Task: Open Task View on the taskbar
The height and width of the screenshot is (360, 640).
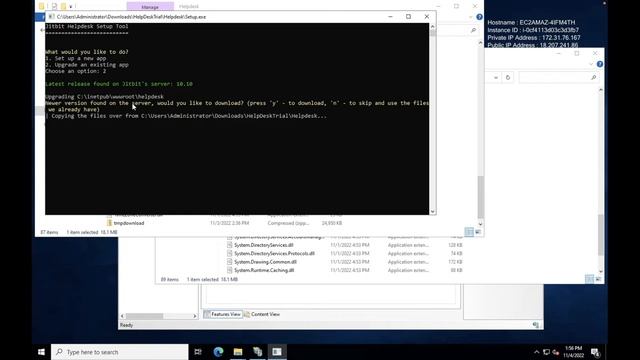Action: tap(198, 352)
